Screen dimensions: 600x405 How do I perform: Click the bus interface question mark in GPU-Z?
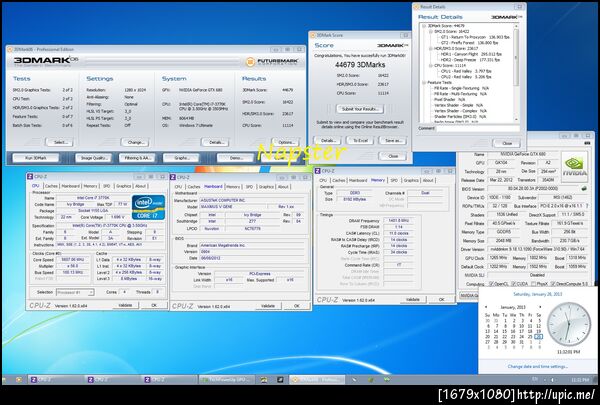(587, 206)
